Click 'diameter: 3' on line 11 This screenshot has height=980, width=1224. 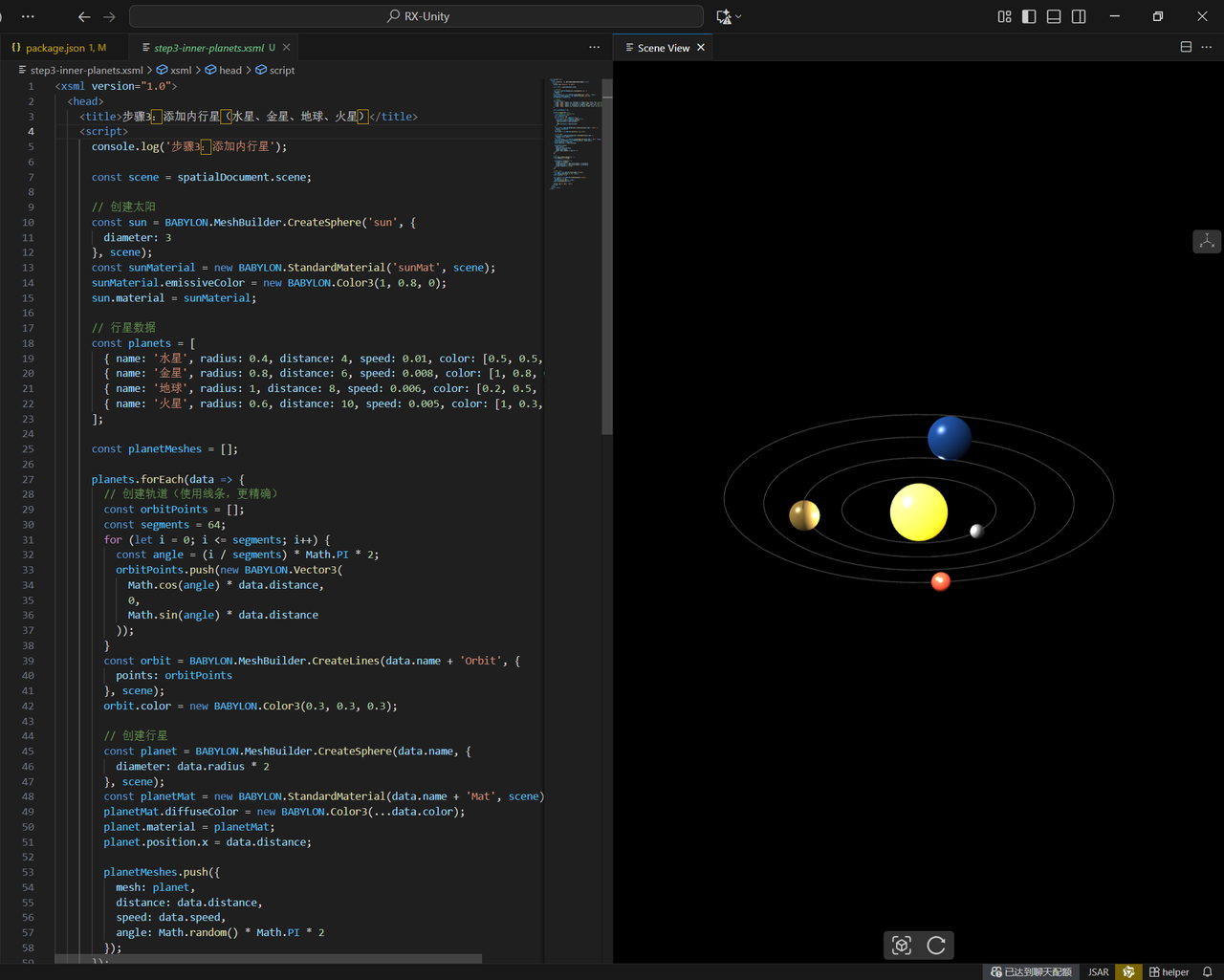(138, 237)
